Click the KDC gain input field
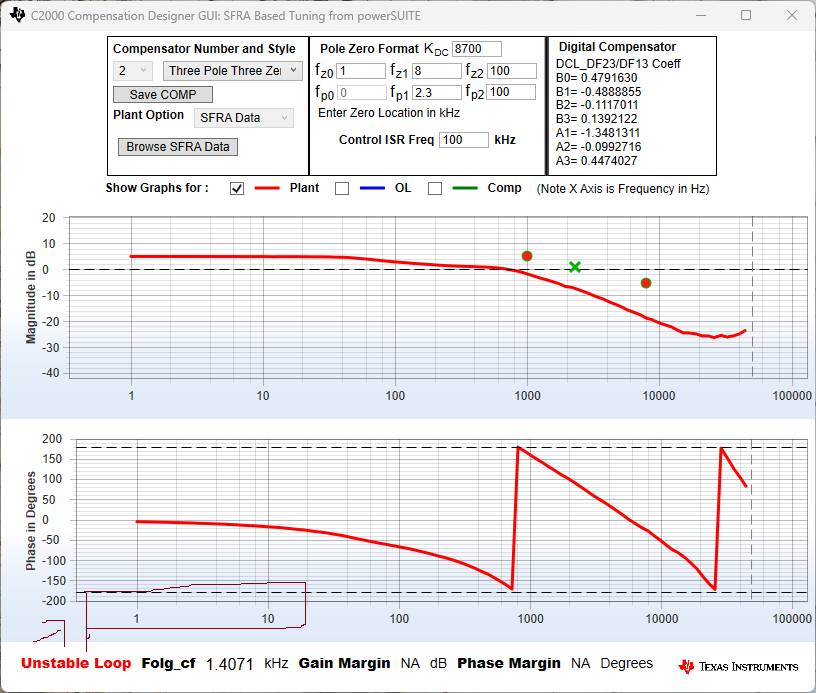Viewport: 816px width, 693px height. [x=477, y=49]
